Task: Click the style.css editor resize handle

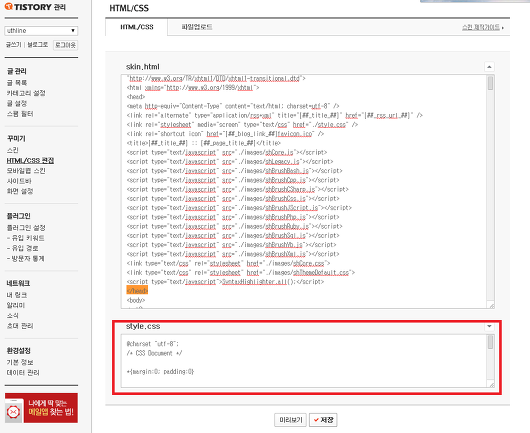Action: pyautogui.click(x=491, y=385)
